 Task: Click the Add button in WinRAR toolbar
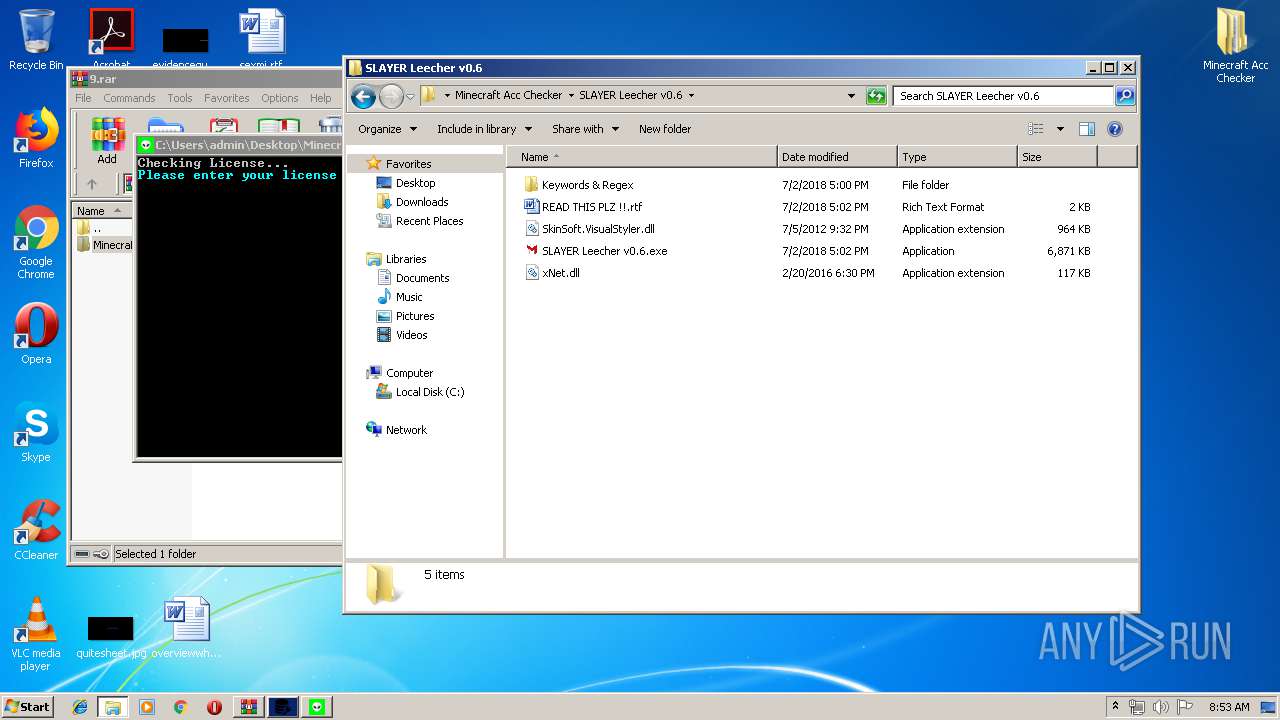point(107,141)
